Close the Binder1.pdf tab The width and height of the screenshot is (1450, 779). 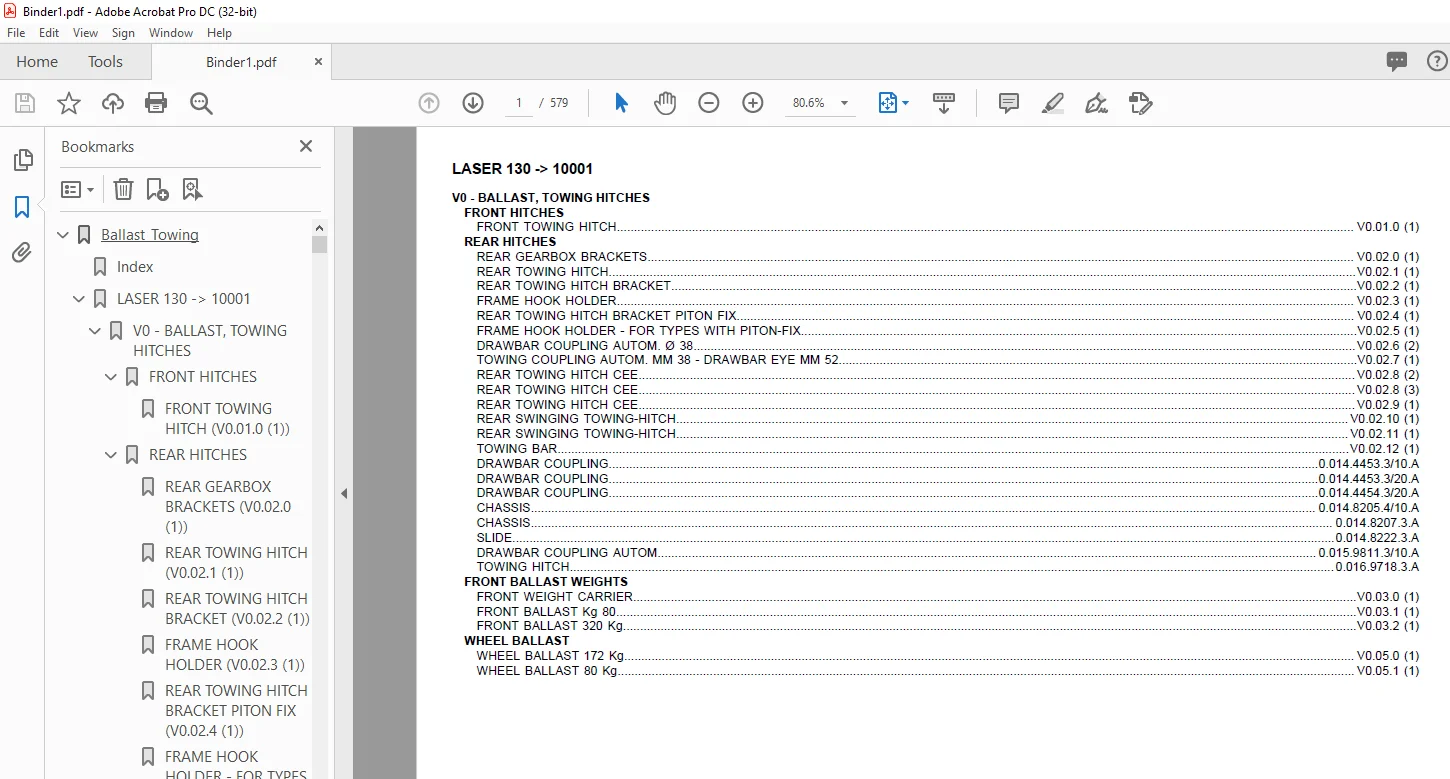[x=319, y=62]
